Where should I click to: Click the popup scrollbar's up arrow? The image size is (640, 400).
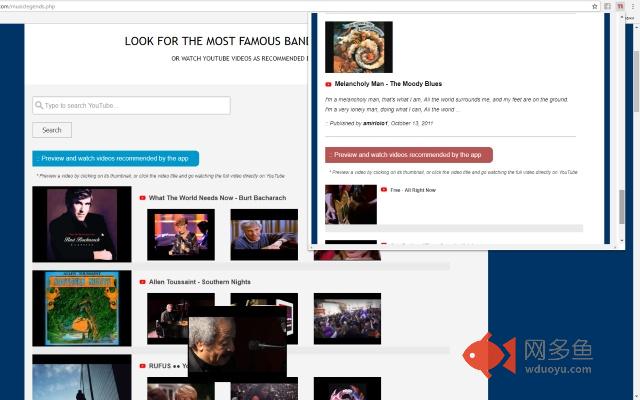coord(622,17)
